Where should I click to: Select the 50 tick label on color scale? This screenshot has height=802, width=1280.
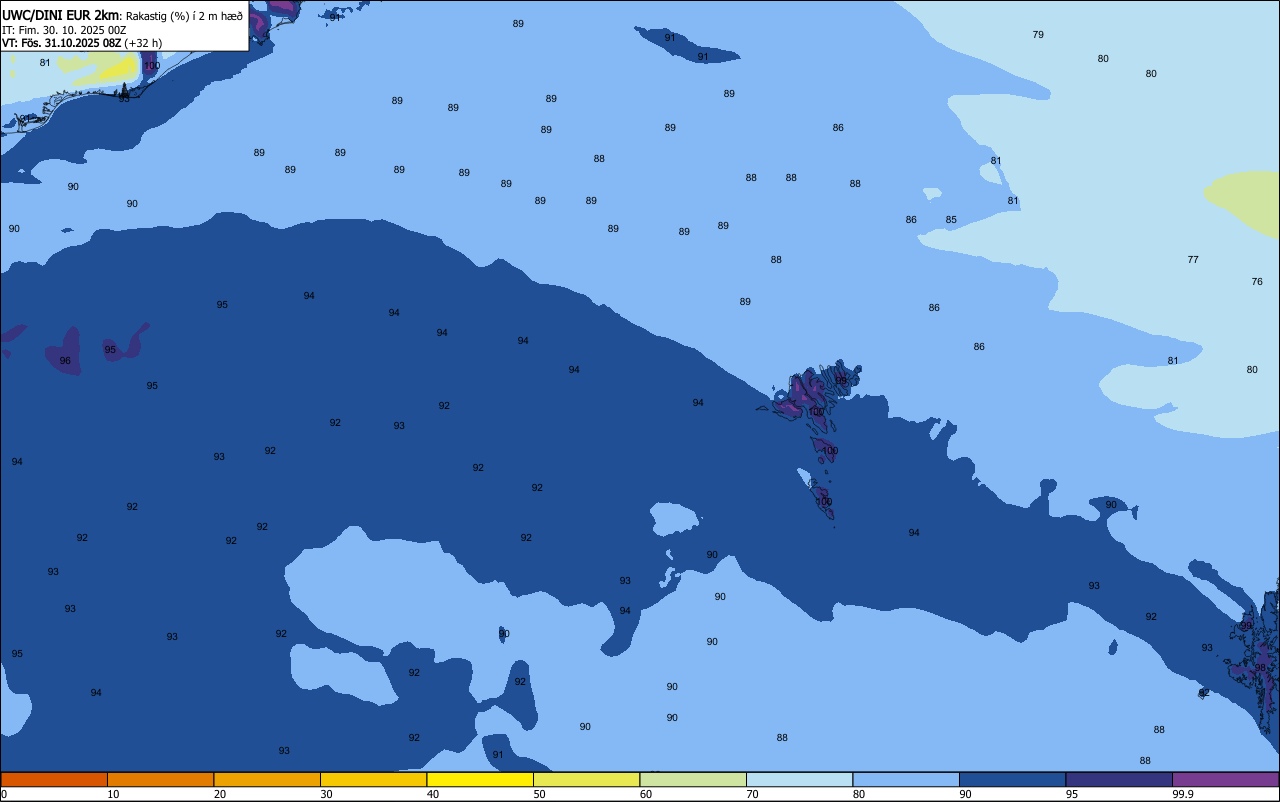click(x=539, y=794)
